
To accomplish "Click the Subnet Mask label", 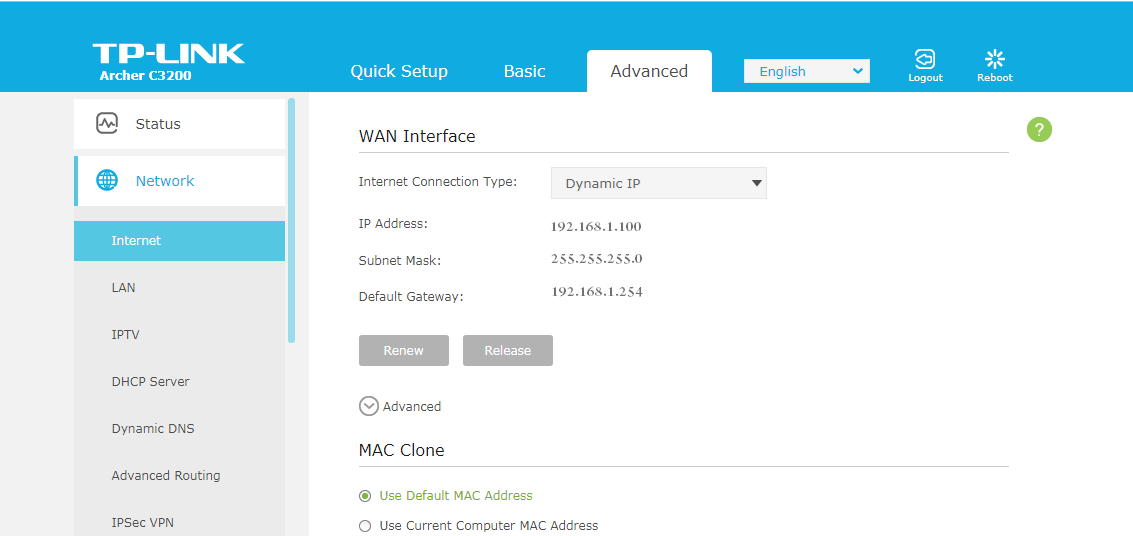I will click(x=400, y=260).
